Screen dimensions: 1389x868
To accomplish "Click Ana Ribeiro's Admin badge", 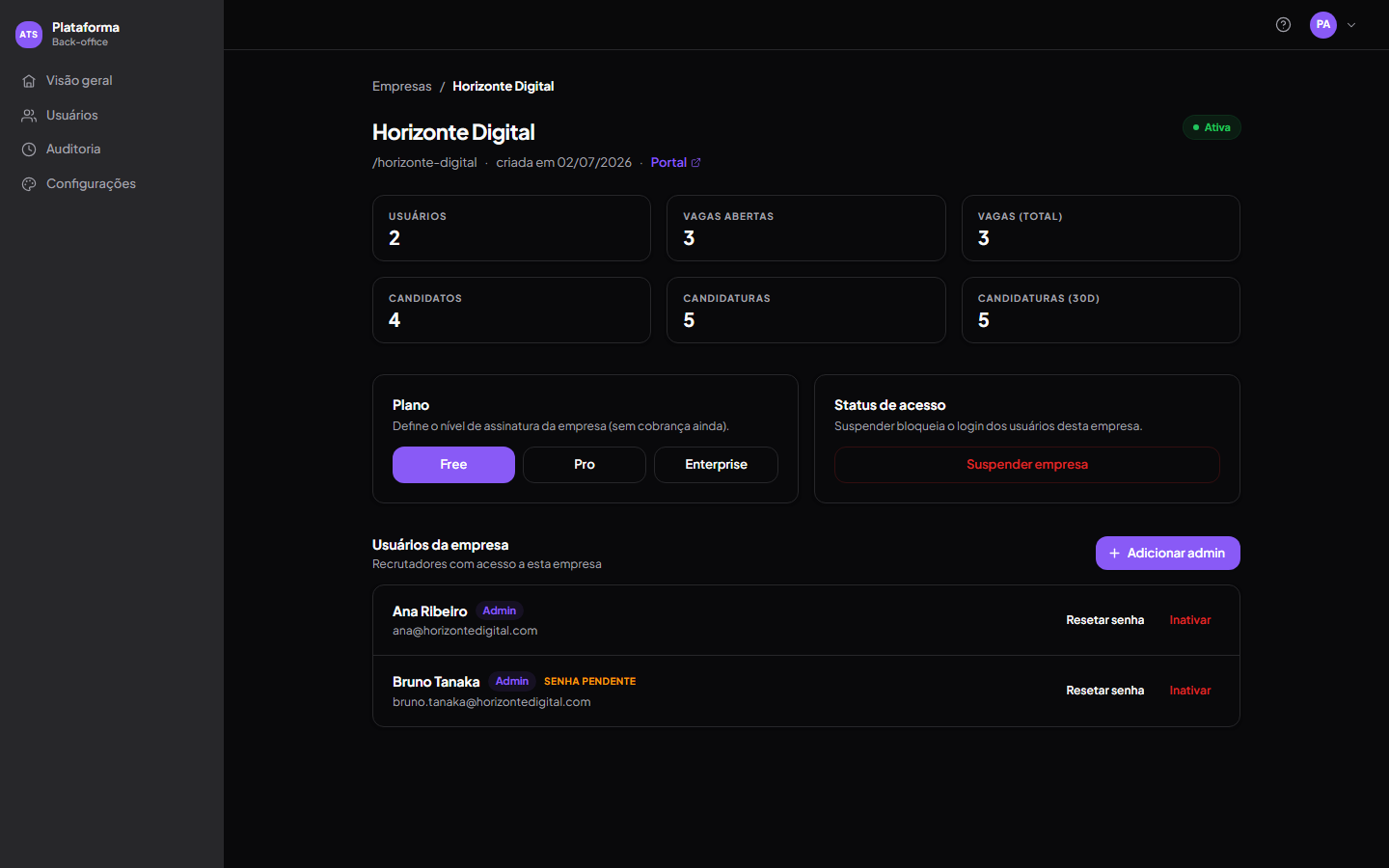I will (500, 610).
